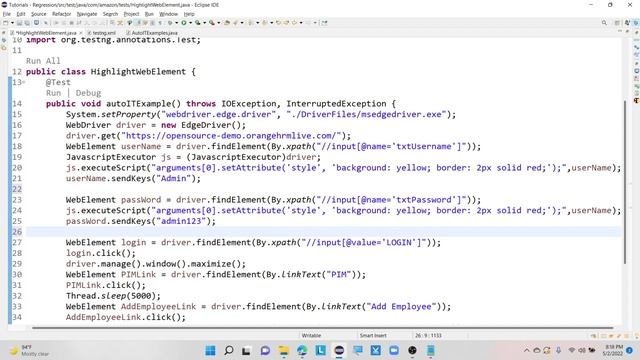Image resolution: width=640 pixels, height=360 pixels.
Task: Open the Refactor menu
Action: click(62, 14)
